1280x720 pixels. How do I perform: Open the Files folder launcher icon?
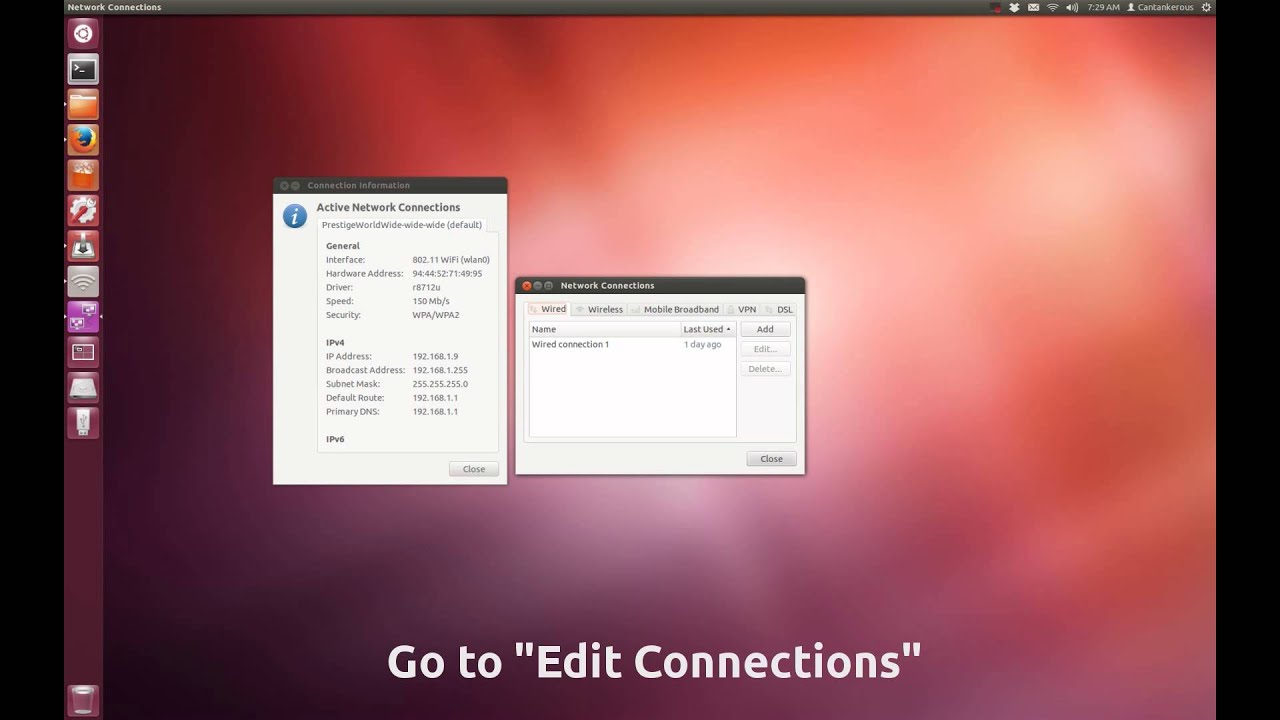click(x=83, y=104)
